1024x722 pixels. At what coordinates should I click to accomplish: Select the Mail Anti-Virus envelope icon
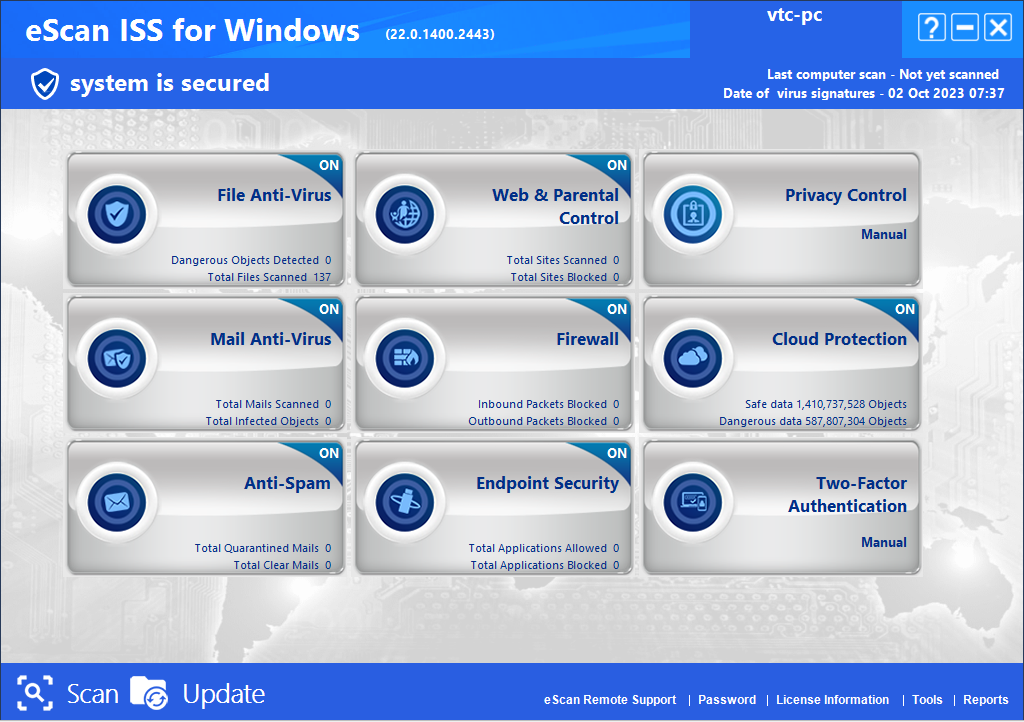tap(117, 357)
